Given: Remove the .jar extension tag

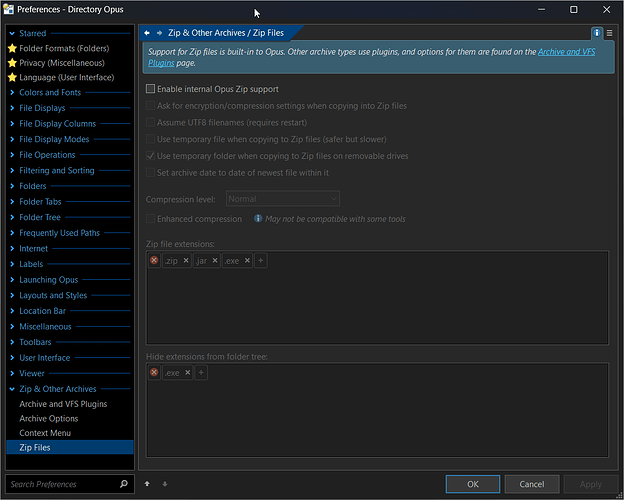Looking at the screenshot, I should pyautogui.click(x=215, y=260).
